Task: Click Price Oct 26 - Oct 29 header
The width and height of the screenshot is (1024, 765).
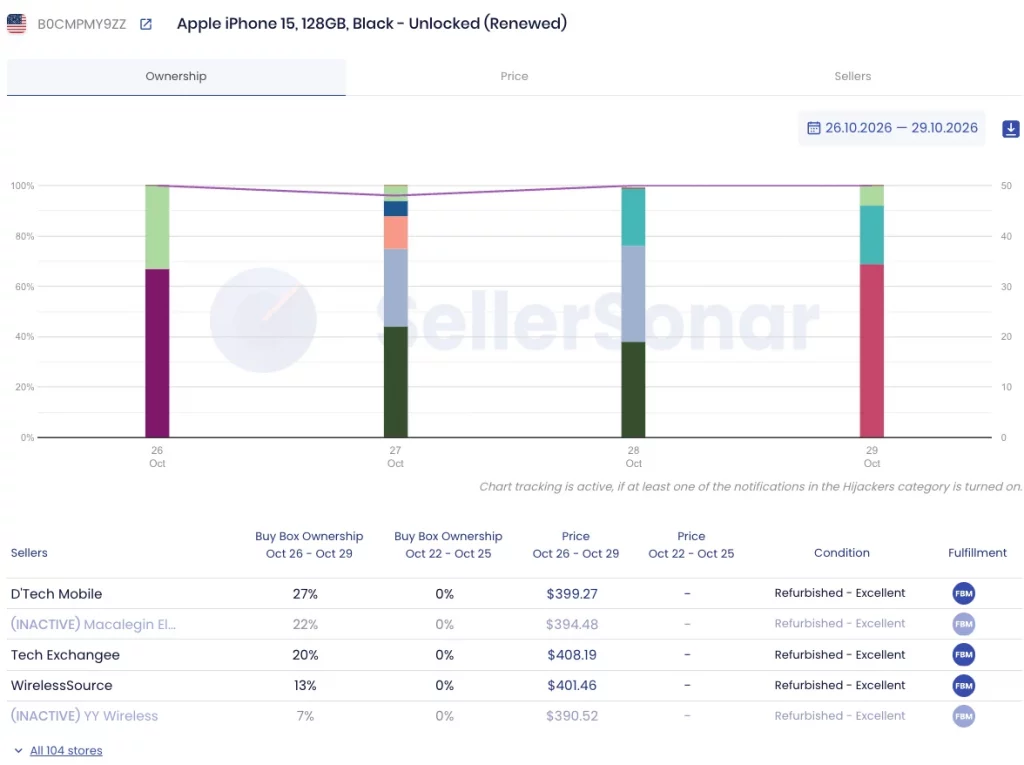Action: tap(575, 545)
